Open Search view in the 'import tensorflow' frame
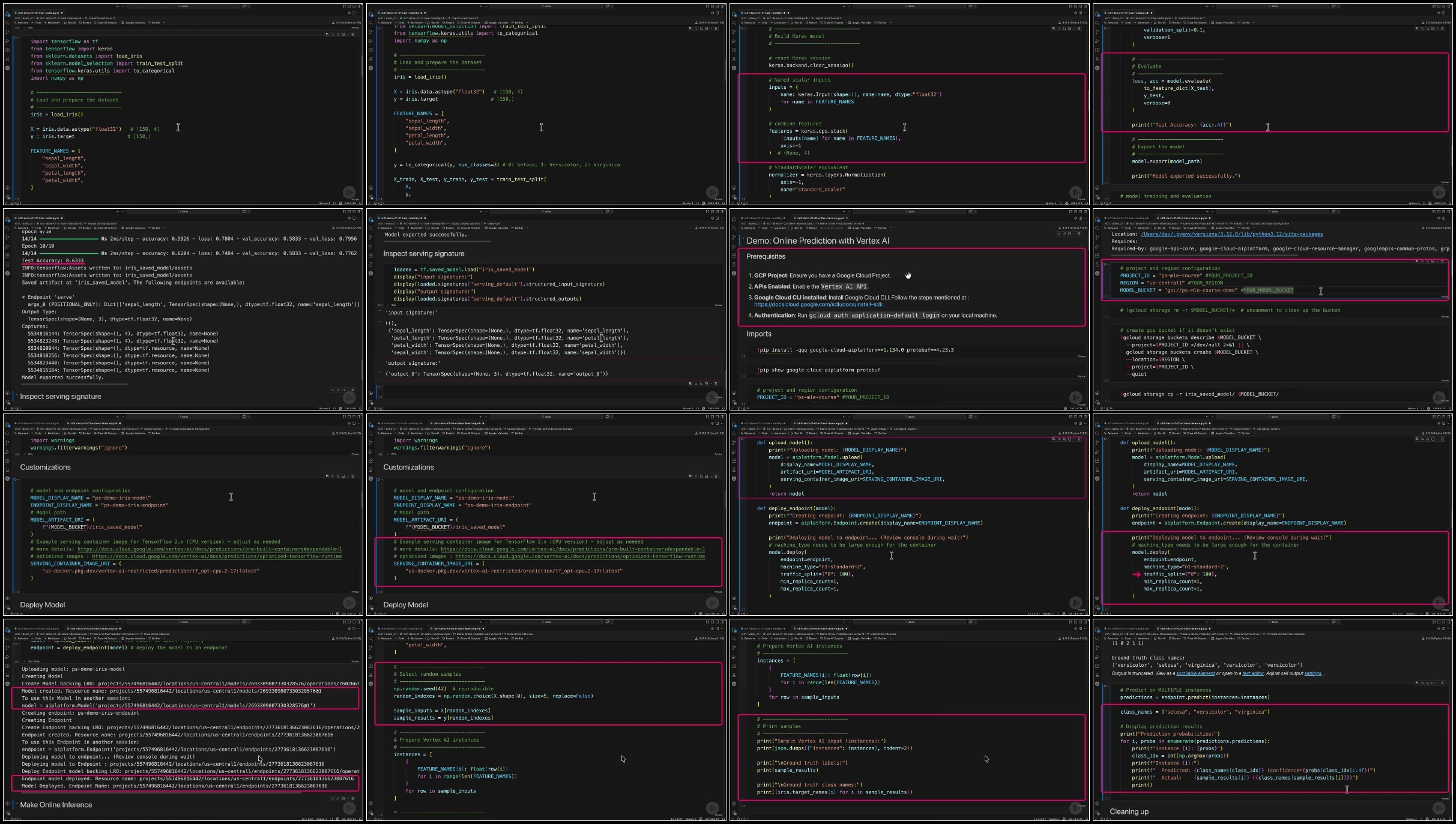Viewport: 1456px width, 824px height. tap(7, 23)
